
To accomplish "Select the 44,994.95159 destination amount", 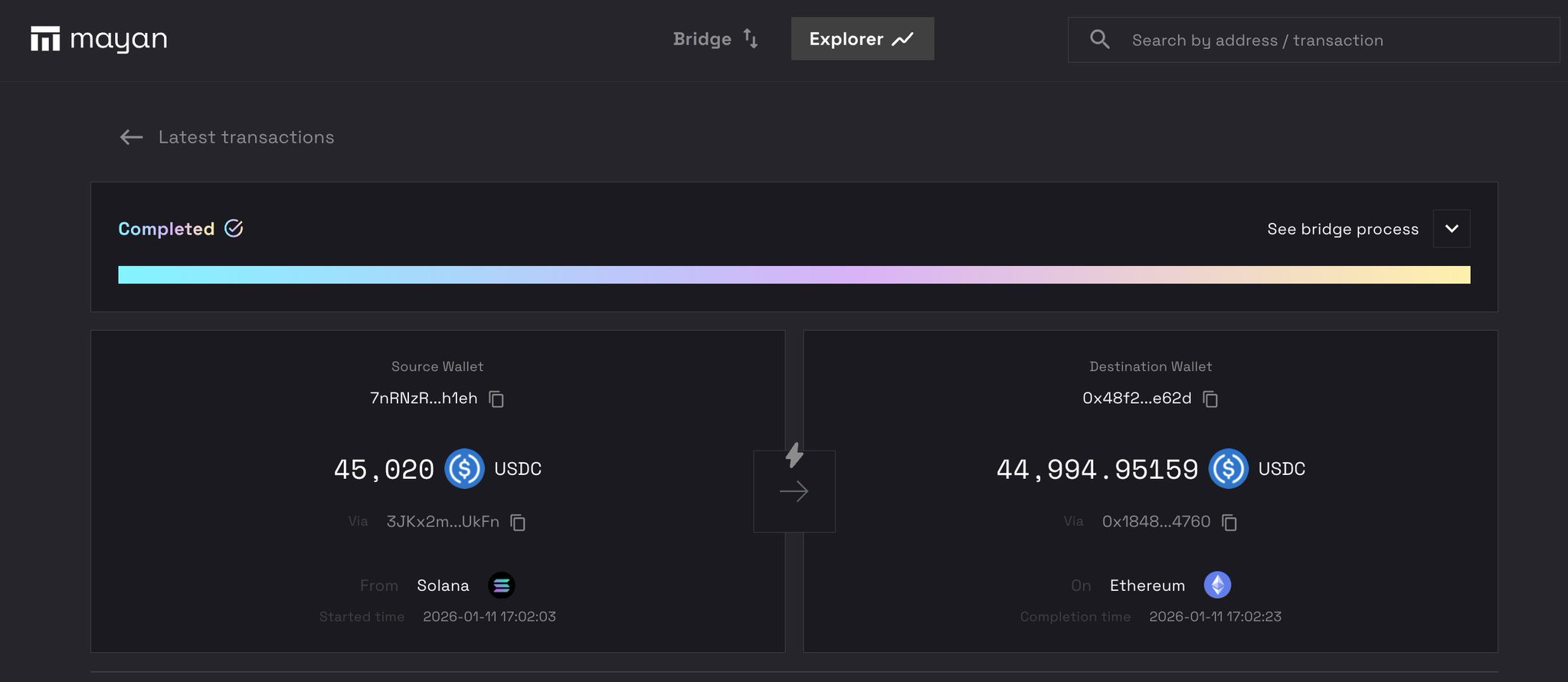I will pos(1097,469).
